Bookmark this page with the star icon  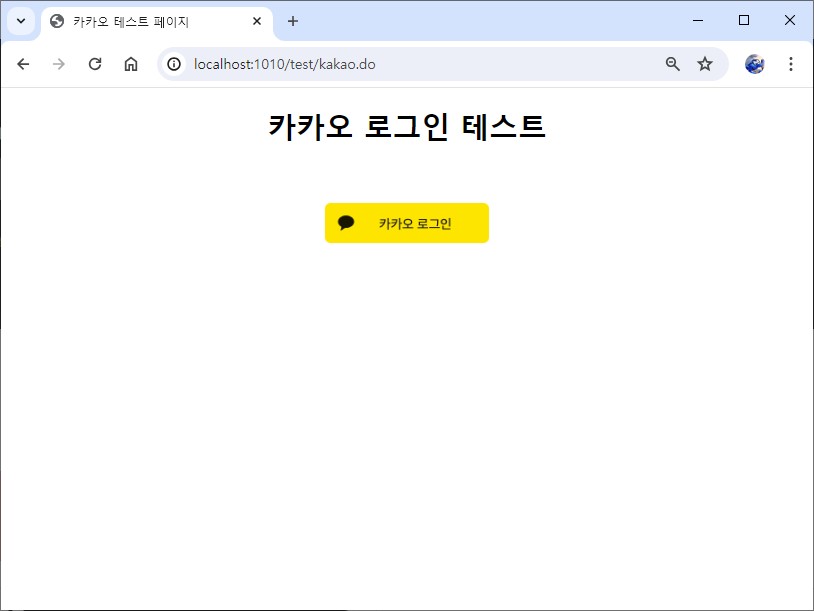(x=705, y=64)
